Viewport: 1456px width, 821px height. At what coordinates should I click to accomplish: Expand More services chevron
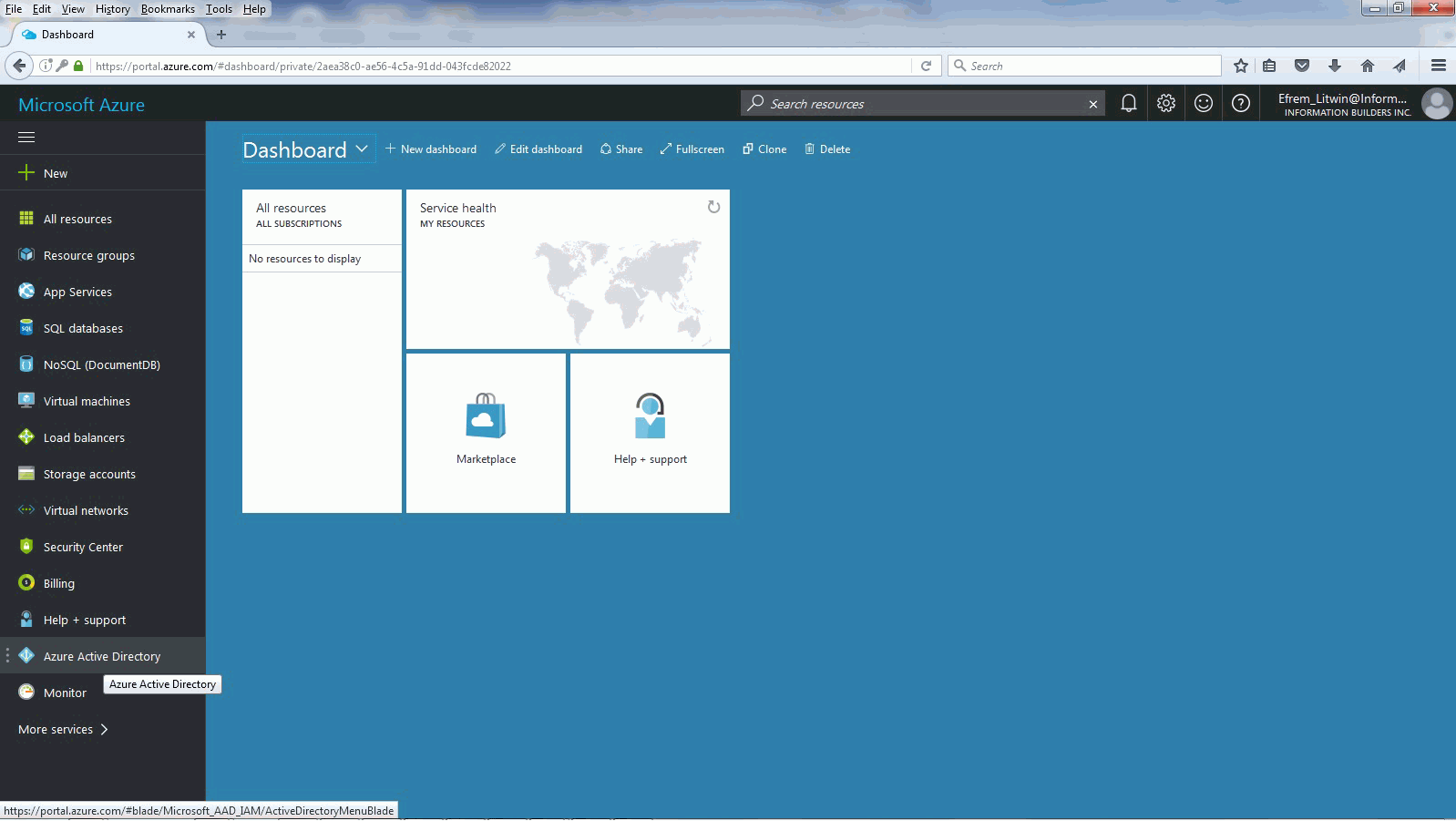point(104,729)
